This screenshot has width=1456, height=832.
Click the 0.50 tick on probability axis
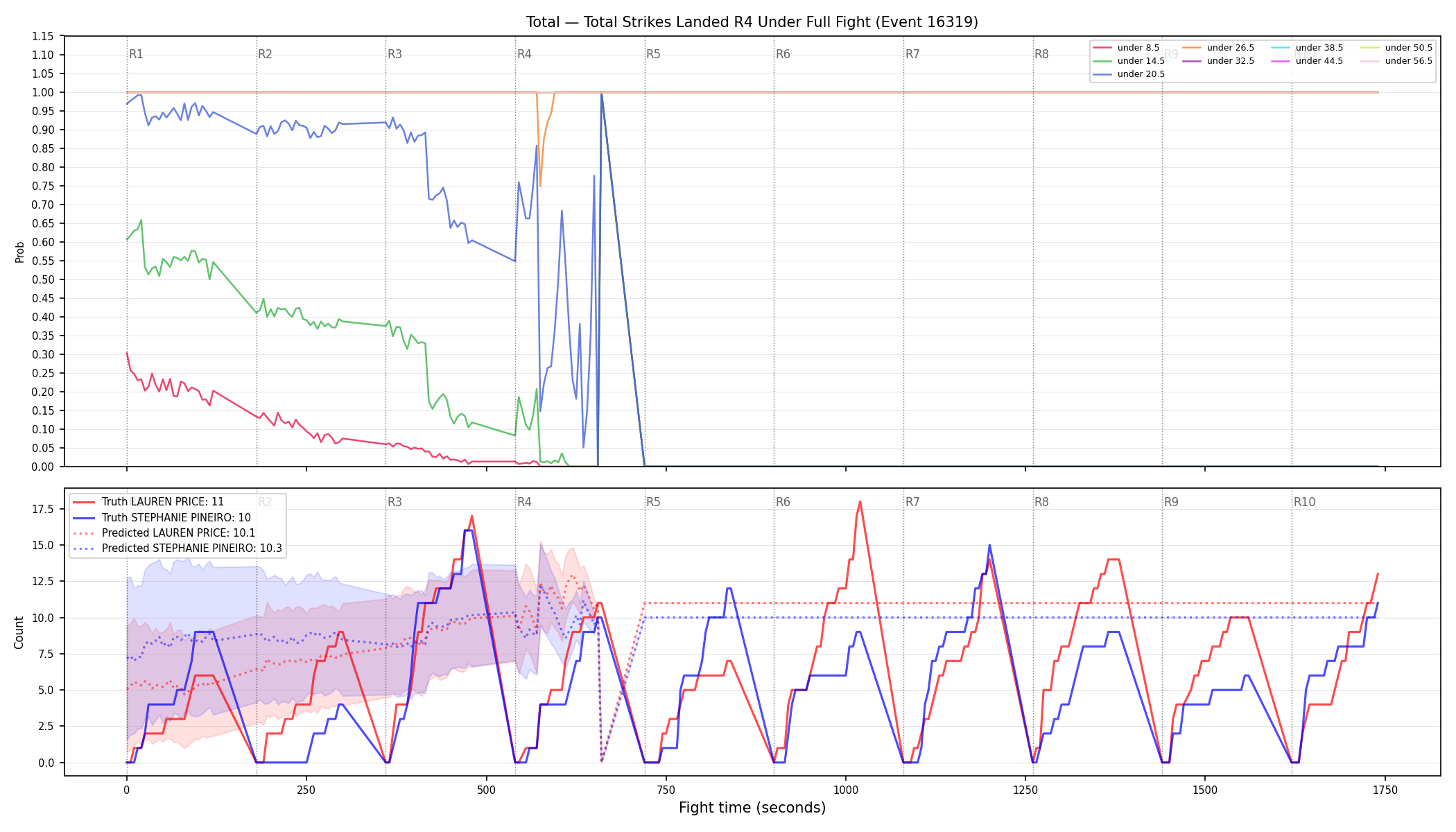tap(43, 279)
